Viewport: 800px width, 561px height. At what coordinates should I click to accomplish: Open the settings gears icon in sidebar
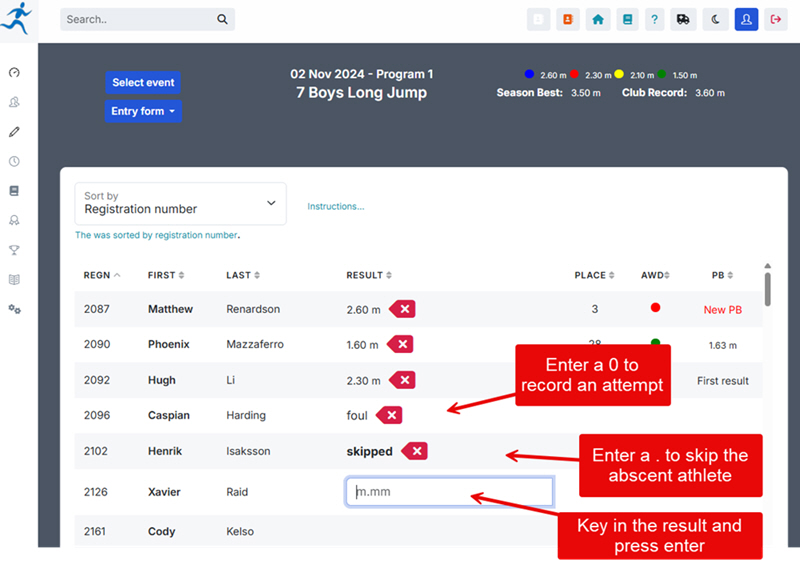point(15,309)
